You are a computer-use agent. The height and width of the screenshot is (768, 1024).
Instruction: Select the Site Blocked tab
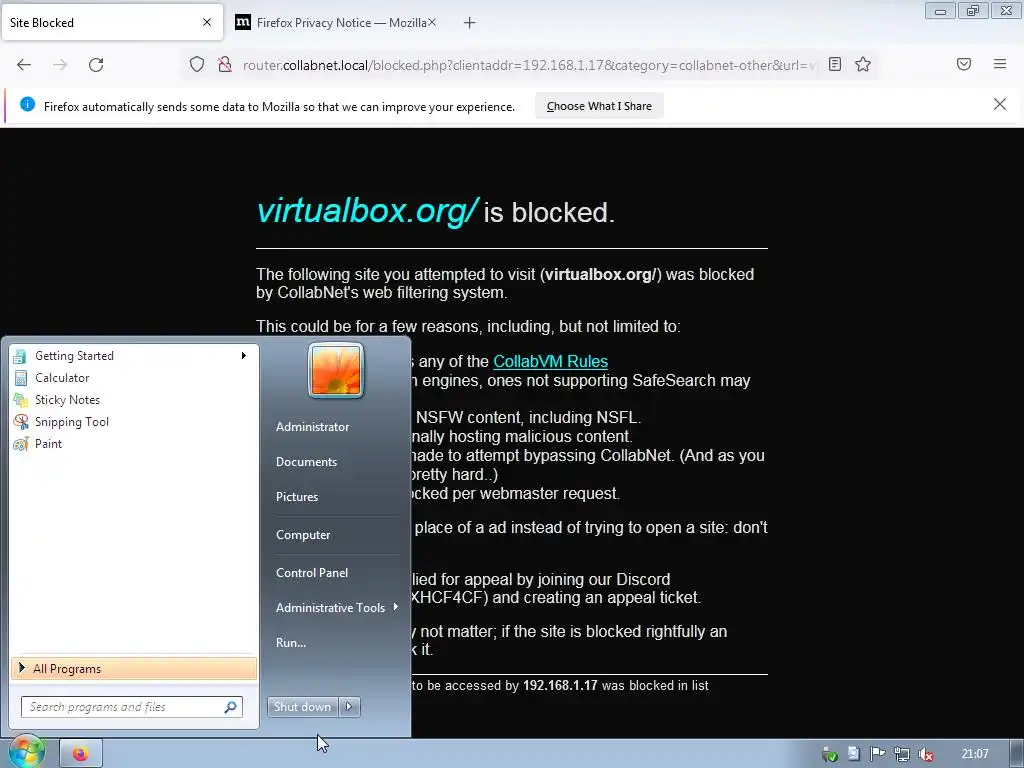tap(112, 23)
